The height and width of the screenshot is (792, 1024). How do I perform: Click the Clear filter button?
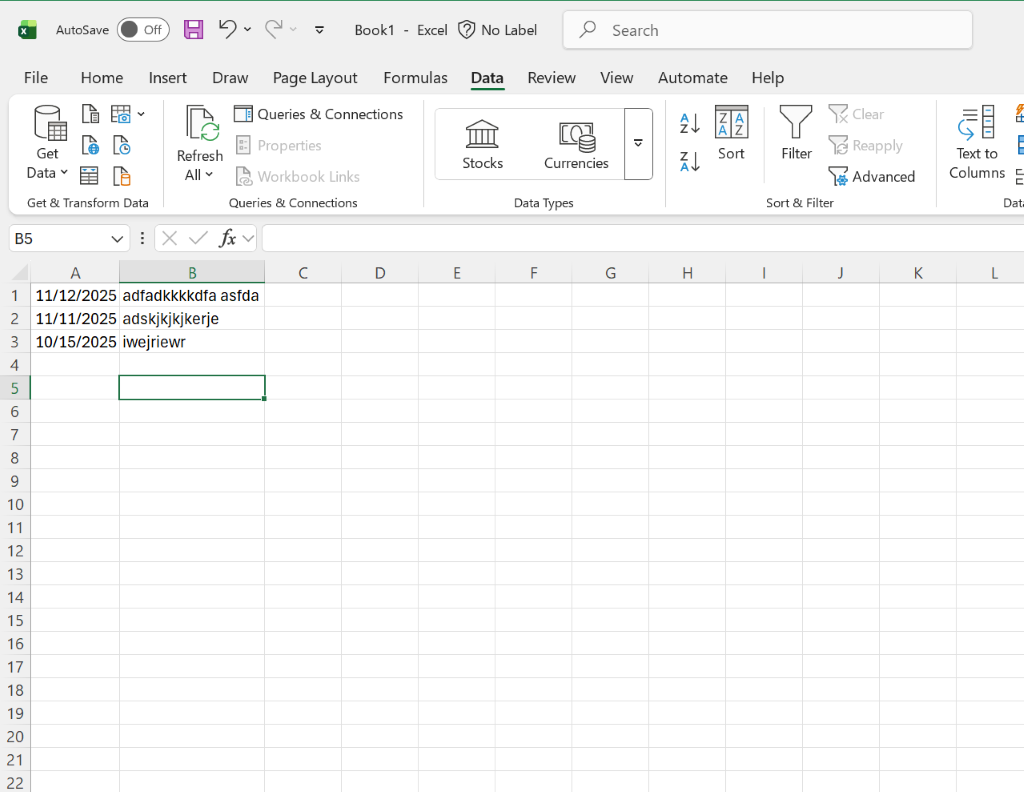click(856, 114)
